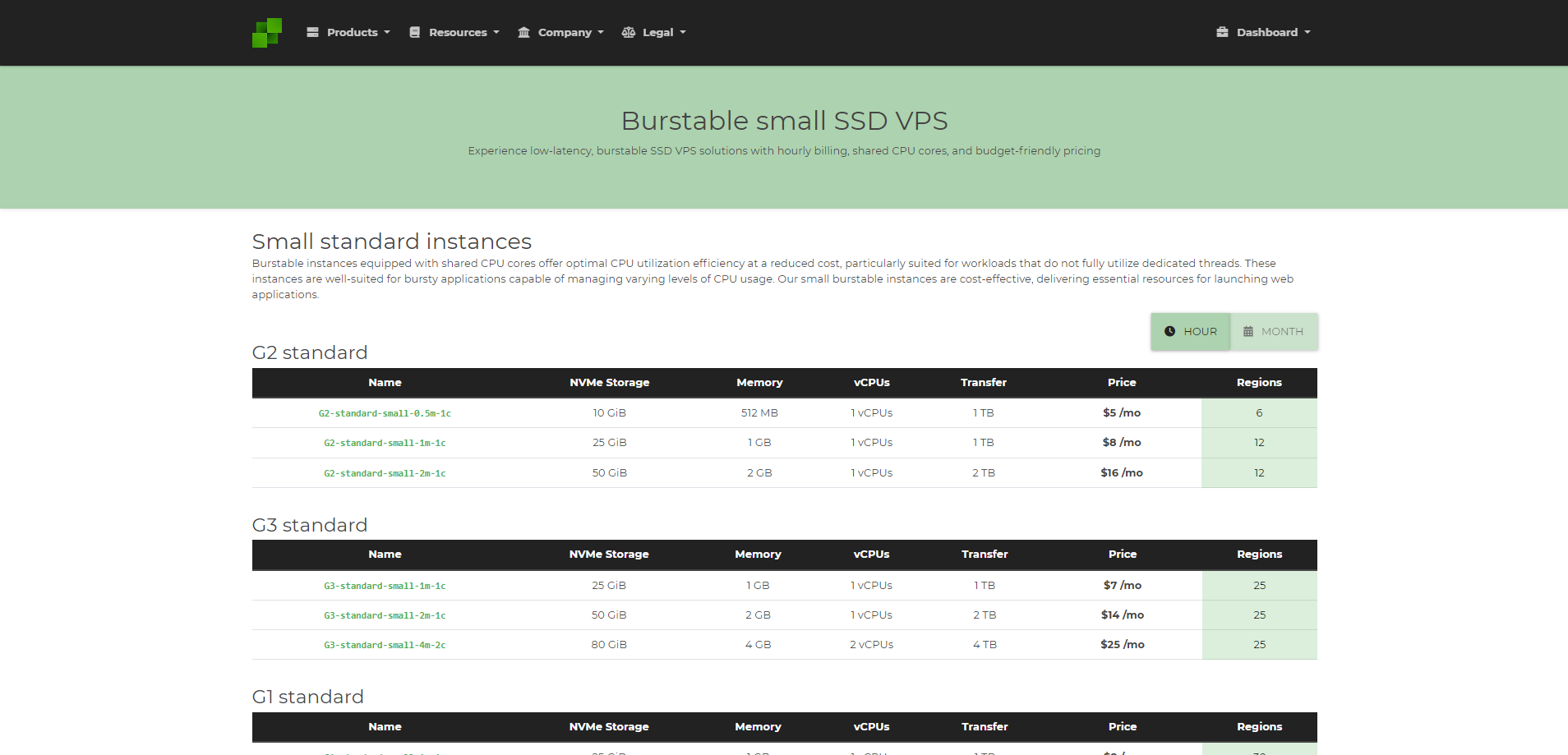Click the server icon beside Products
1568x755 pixels.
pyautogui.click(x=312, y=32)
